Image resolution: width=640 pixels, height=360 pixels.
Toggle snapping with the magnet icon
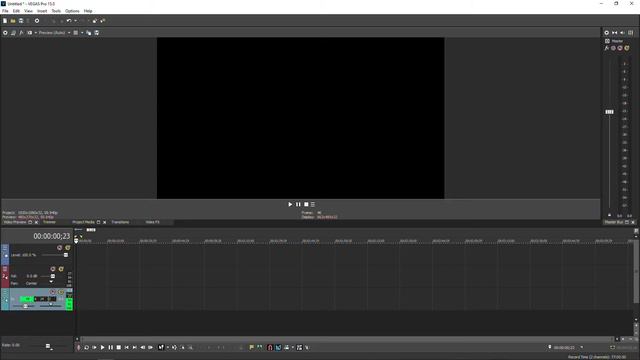[x=270, y=347]
